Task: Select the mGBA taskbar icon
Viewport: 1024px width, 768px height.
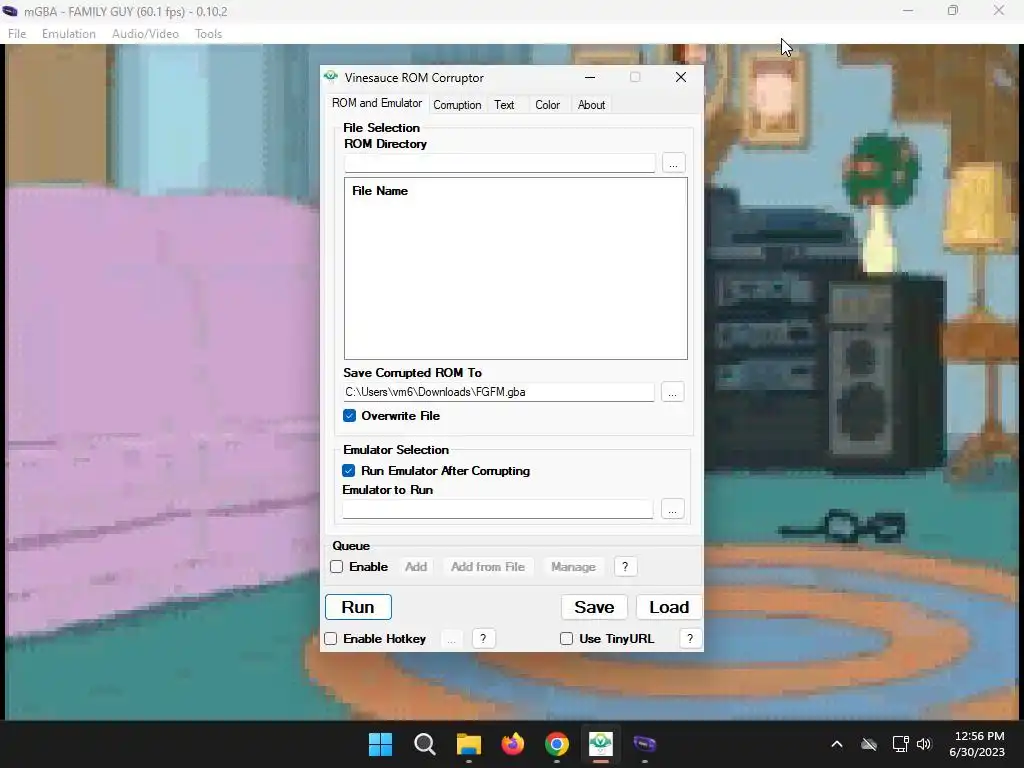Action: [645, 744]
